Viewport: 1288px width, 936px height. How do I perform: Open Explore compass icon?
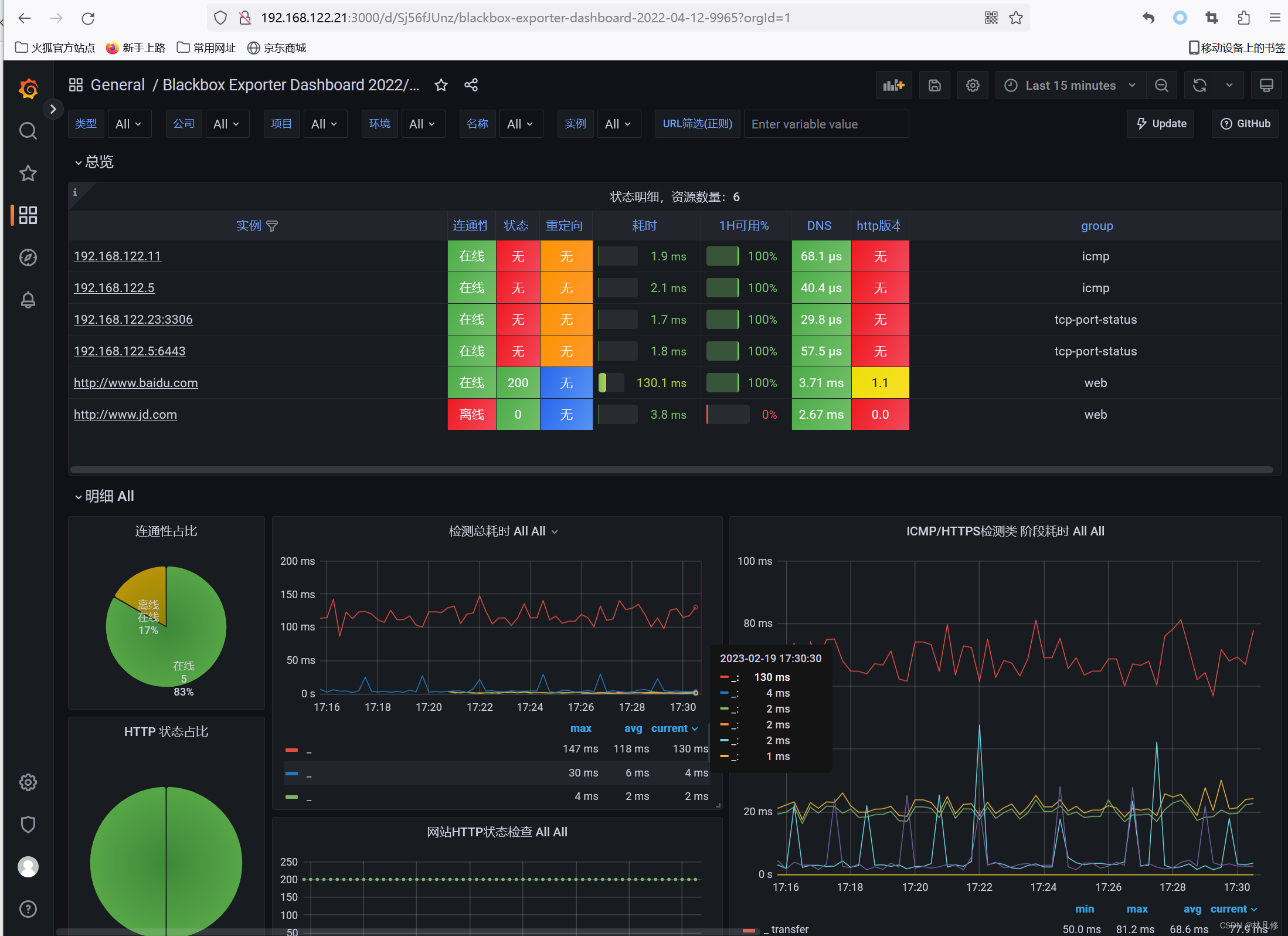28,257
